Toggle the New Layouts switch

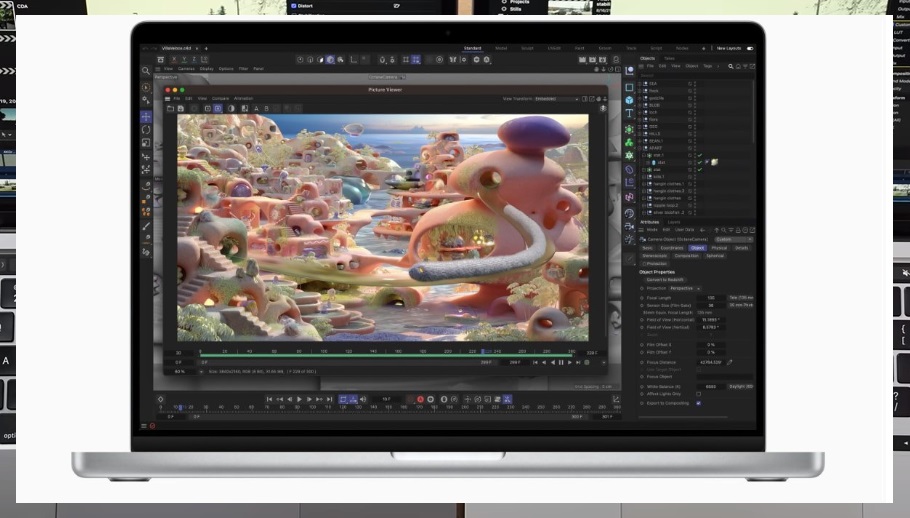coord(750,48)
